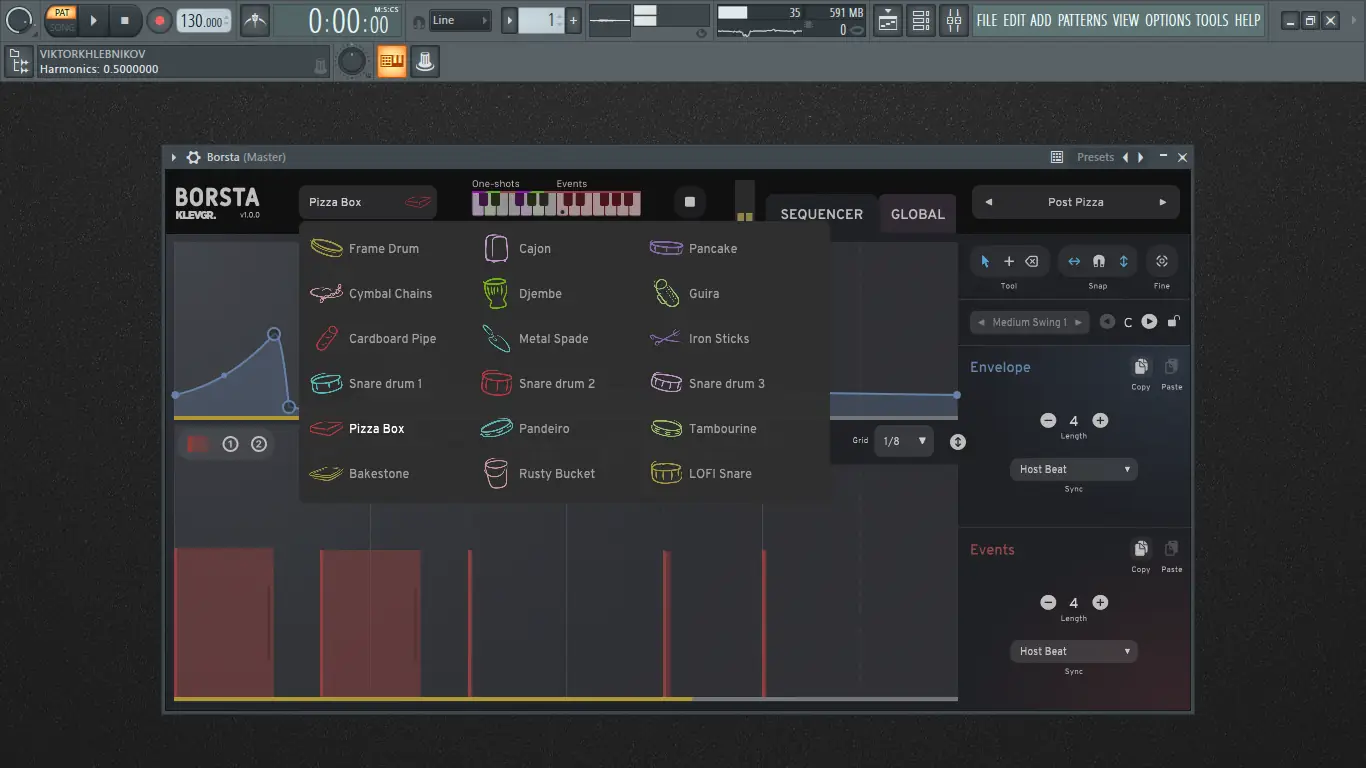
Task: Select envelope slot 1
Action: point(230,444)
